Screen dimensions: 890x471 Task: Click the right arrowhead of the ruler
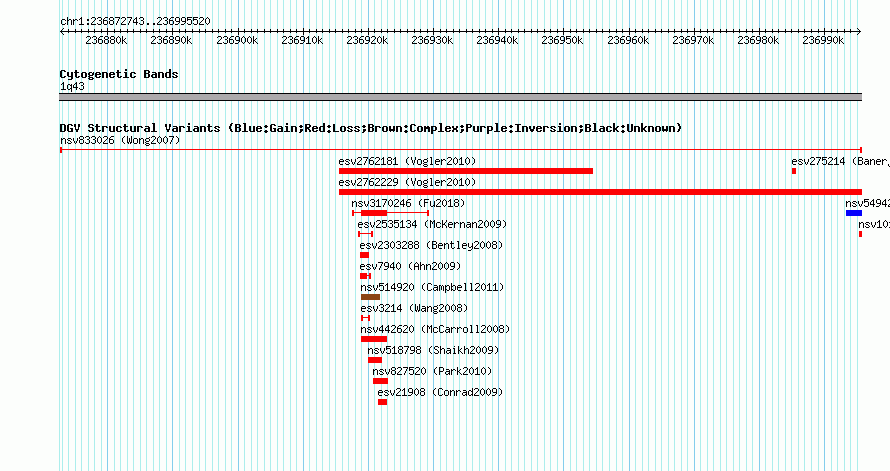pos(859,32)
